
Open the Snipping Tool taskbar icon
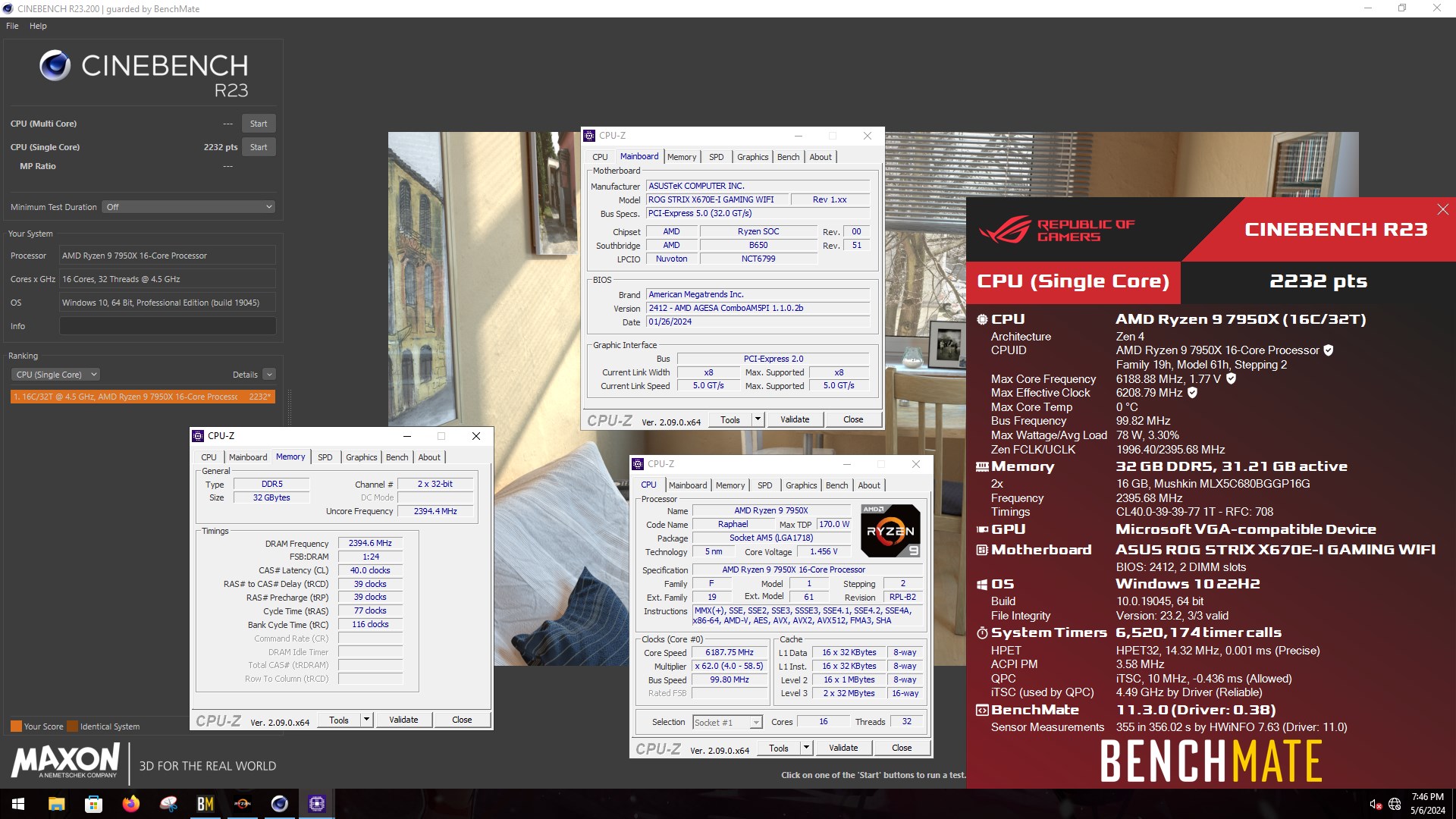pos(168,804)
